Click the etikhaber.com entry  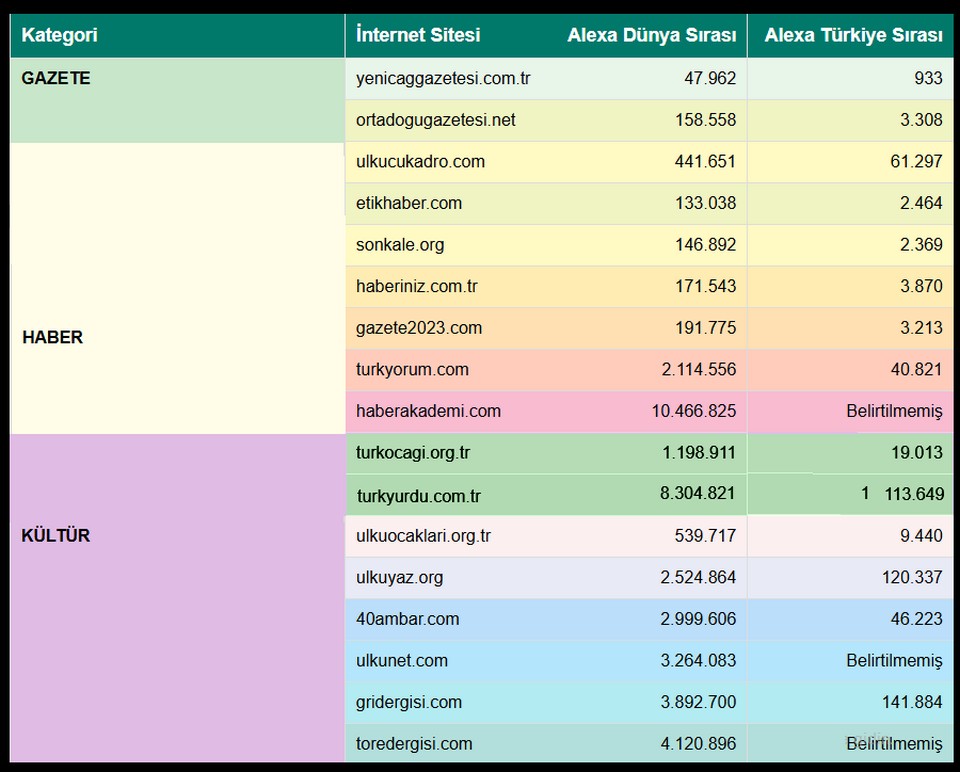tap(409, 203)
